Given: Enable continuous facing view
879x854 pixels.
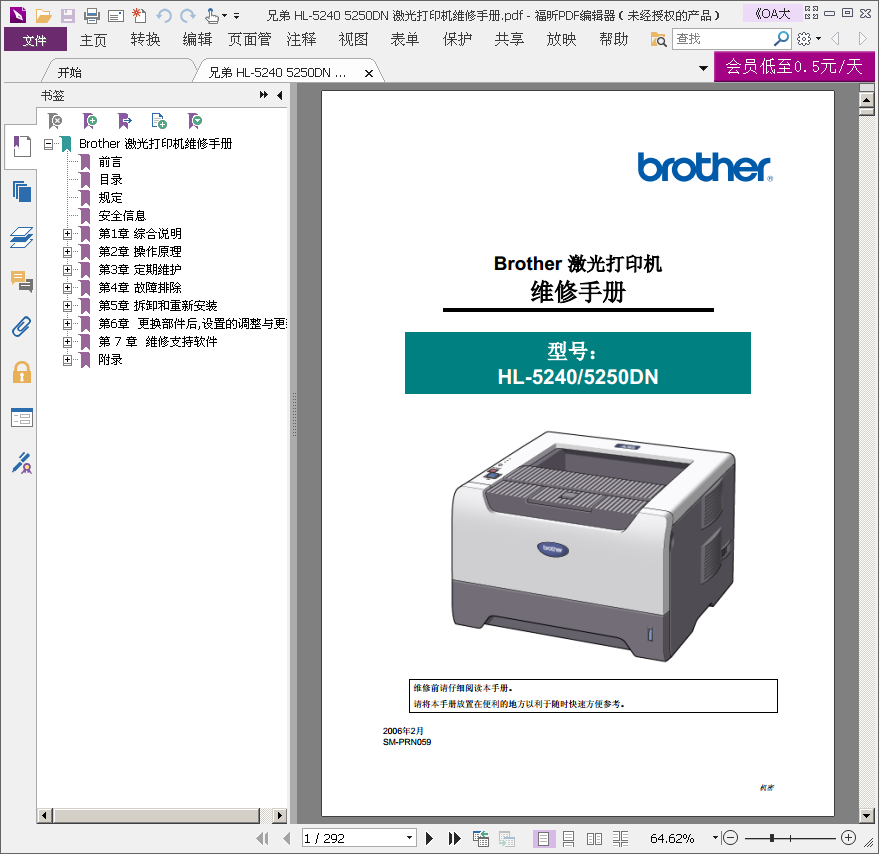Looking at the screenshot, I should 621,839.
